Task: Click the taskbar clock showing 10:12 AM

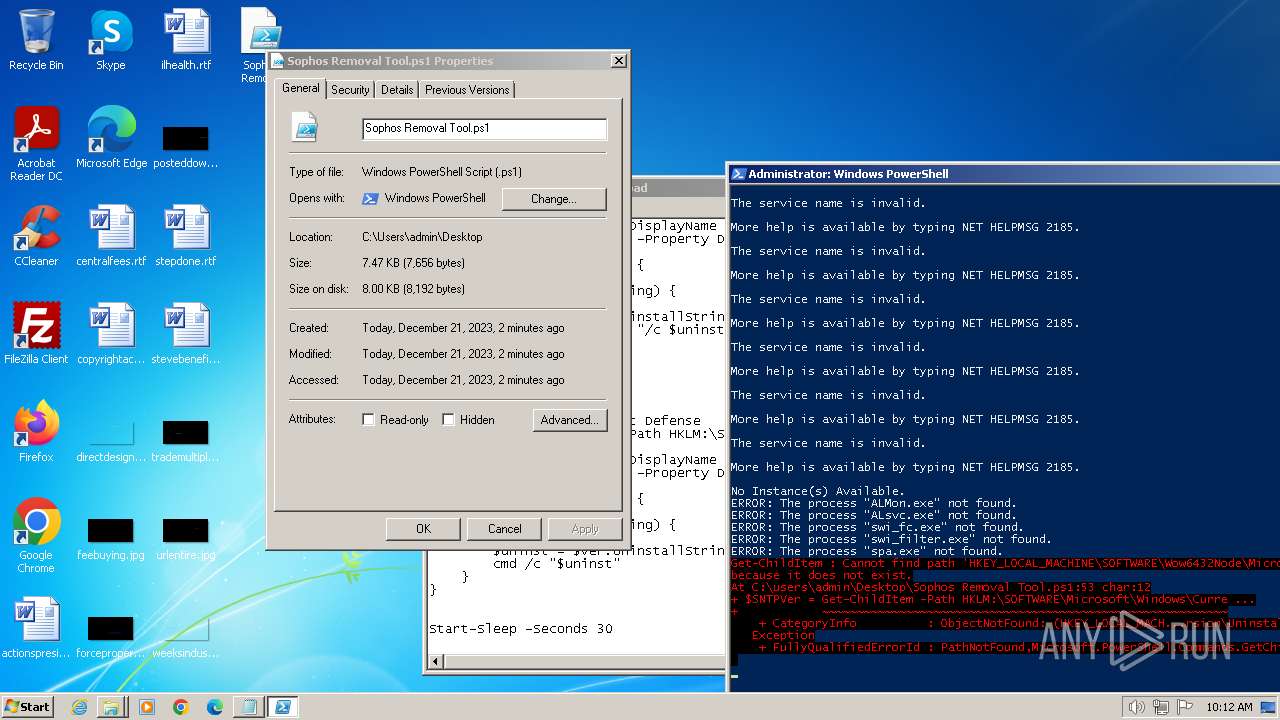Action: (1229, 707)
